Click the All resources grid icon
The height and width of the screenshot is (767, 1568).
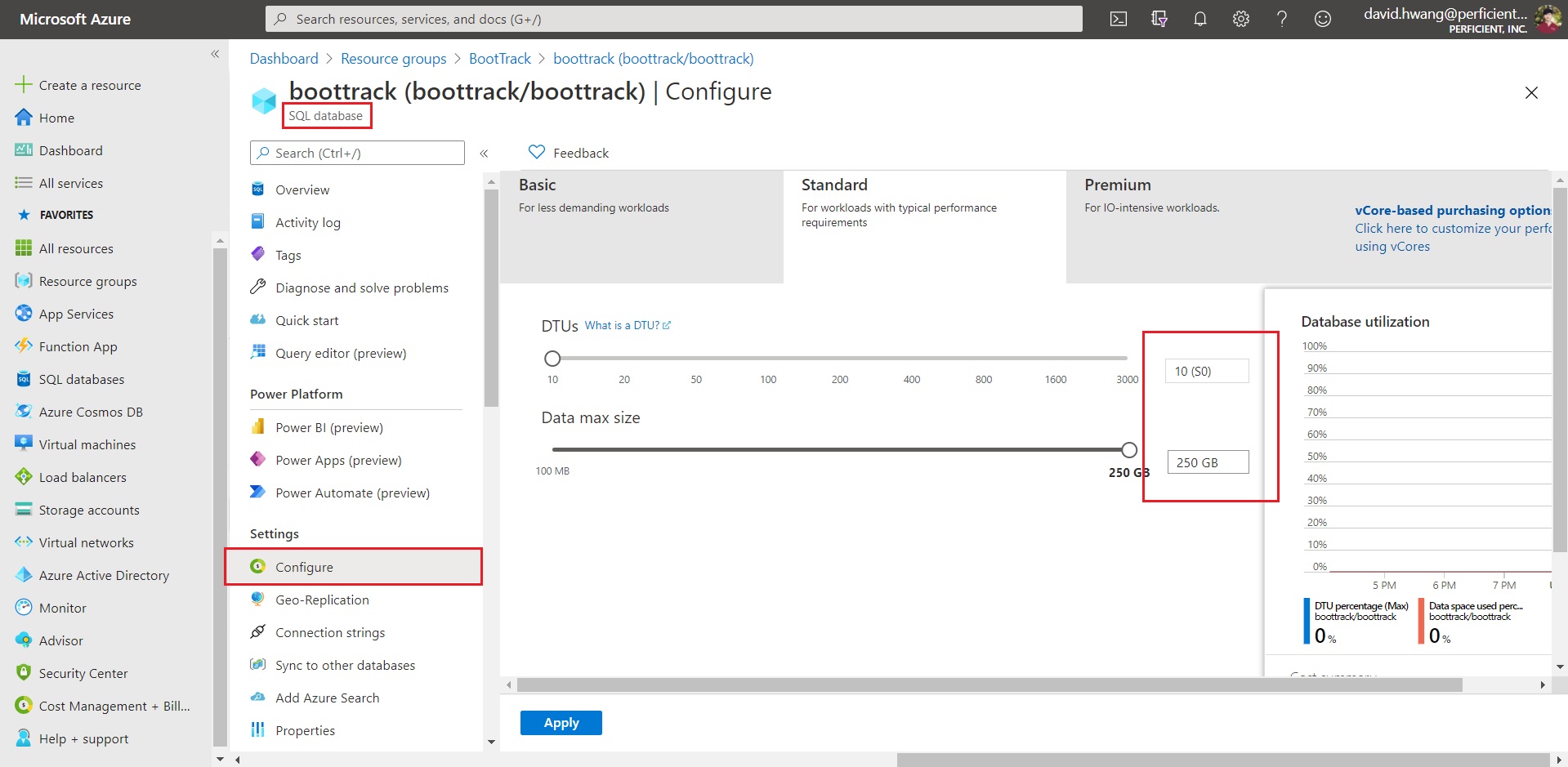[x=24, y=248]
